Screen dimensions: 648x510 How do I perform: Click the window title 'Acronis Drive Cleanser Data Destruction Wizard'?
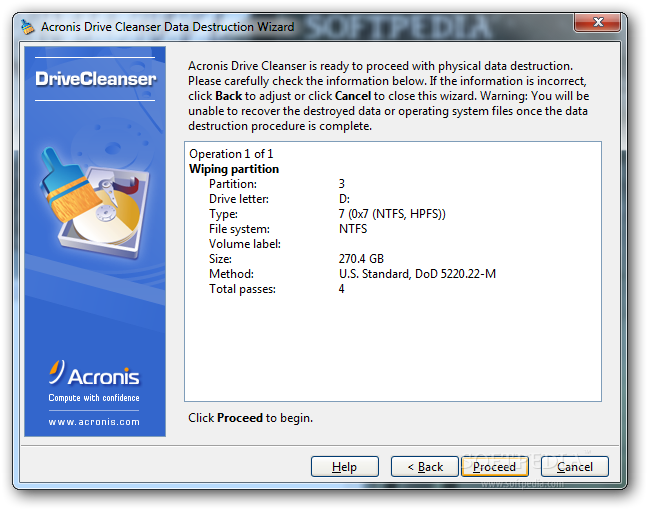[167, 27]
